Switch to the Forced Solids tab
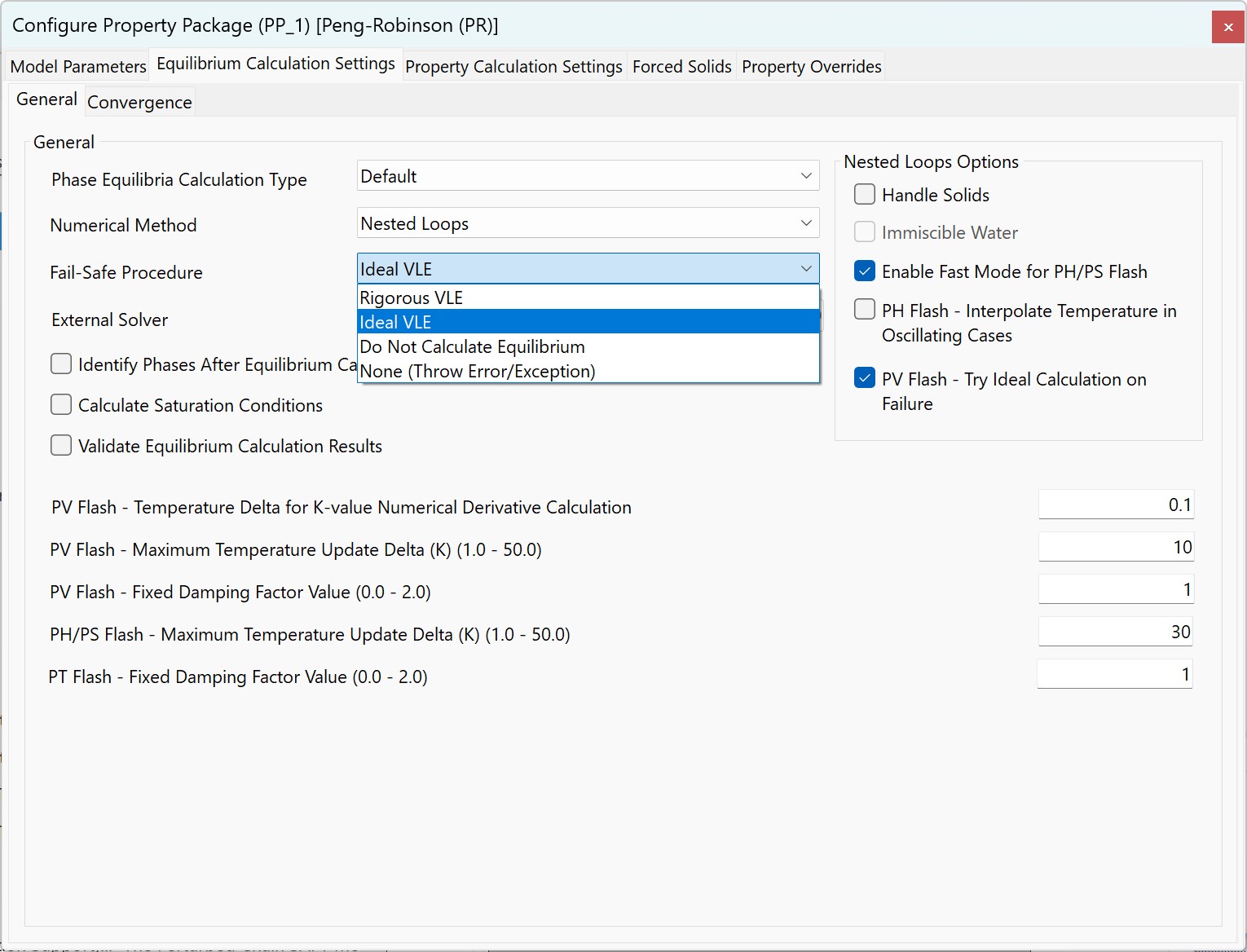The height and width of the screenshot is (952, 1247). [x=681, y=66]
